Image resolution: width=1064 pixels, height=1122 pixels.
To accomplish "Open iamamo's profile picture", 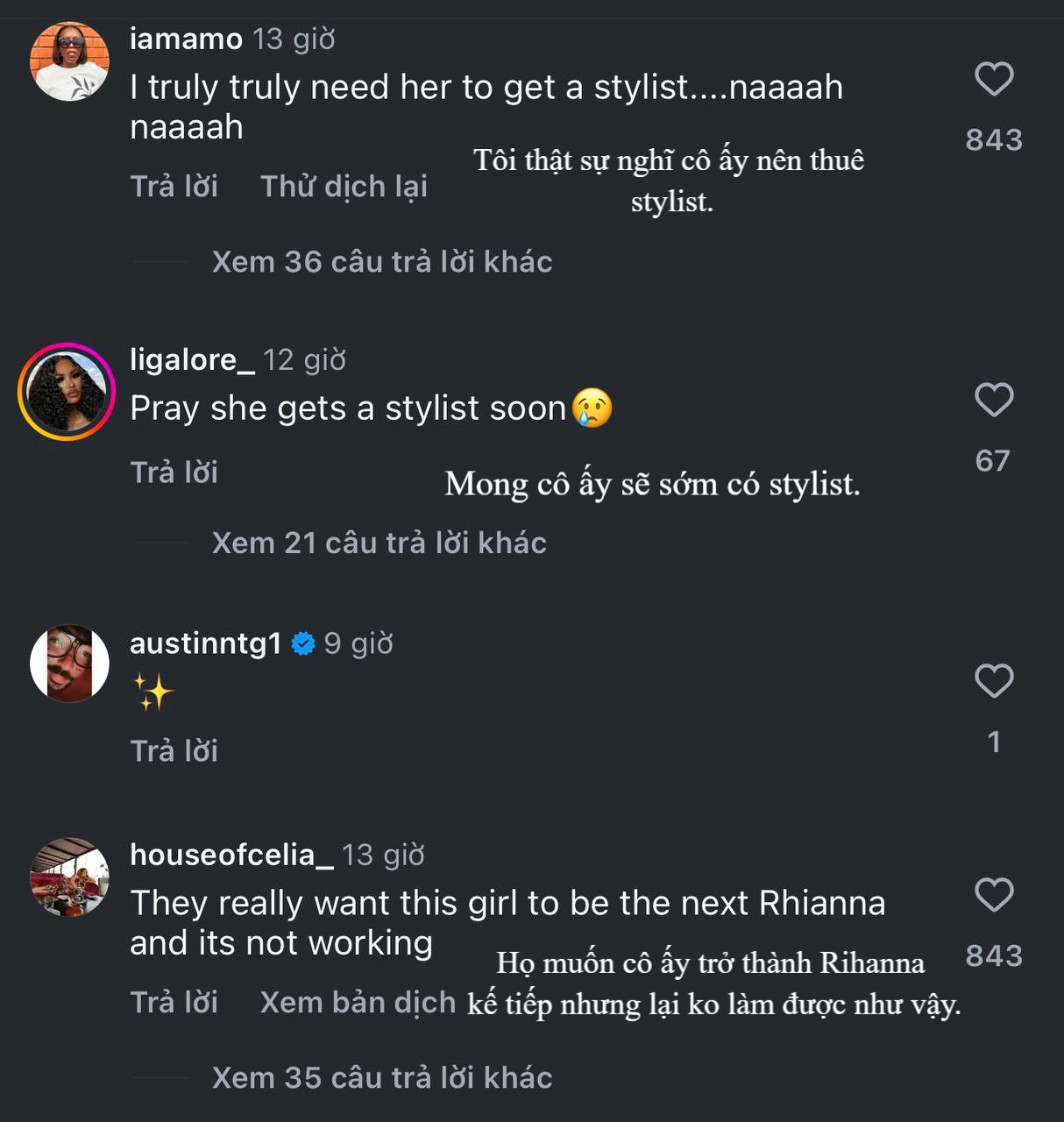I will tap(69, 61).
